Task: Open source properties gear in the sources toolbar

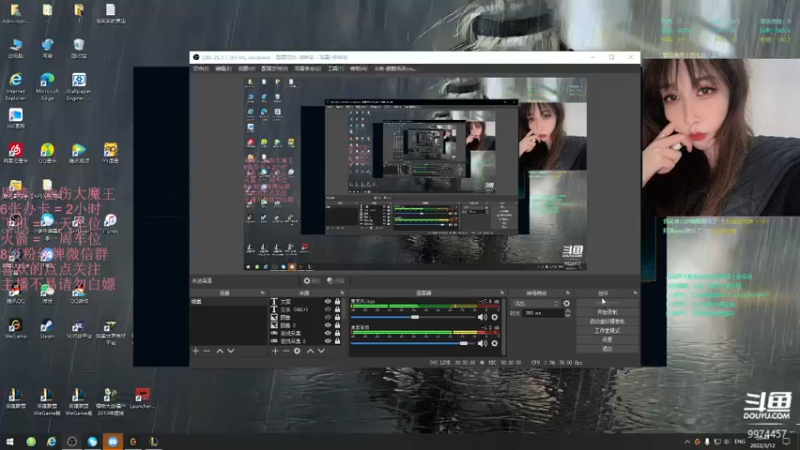Action: click(x=297, y=351)
